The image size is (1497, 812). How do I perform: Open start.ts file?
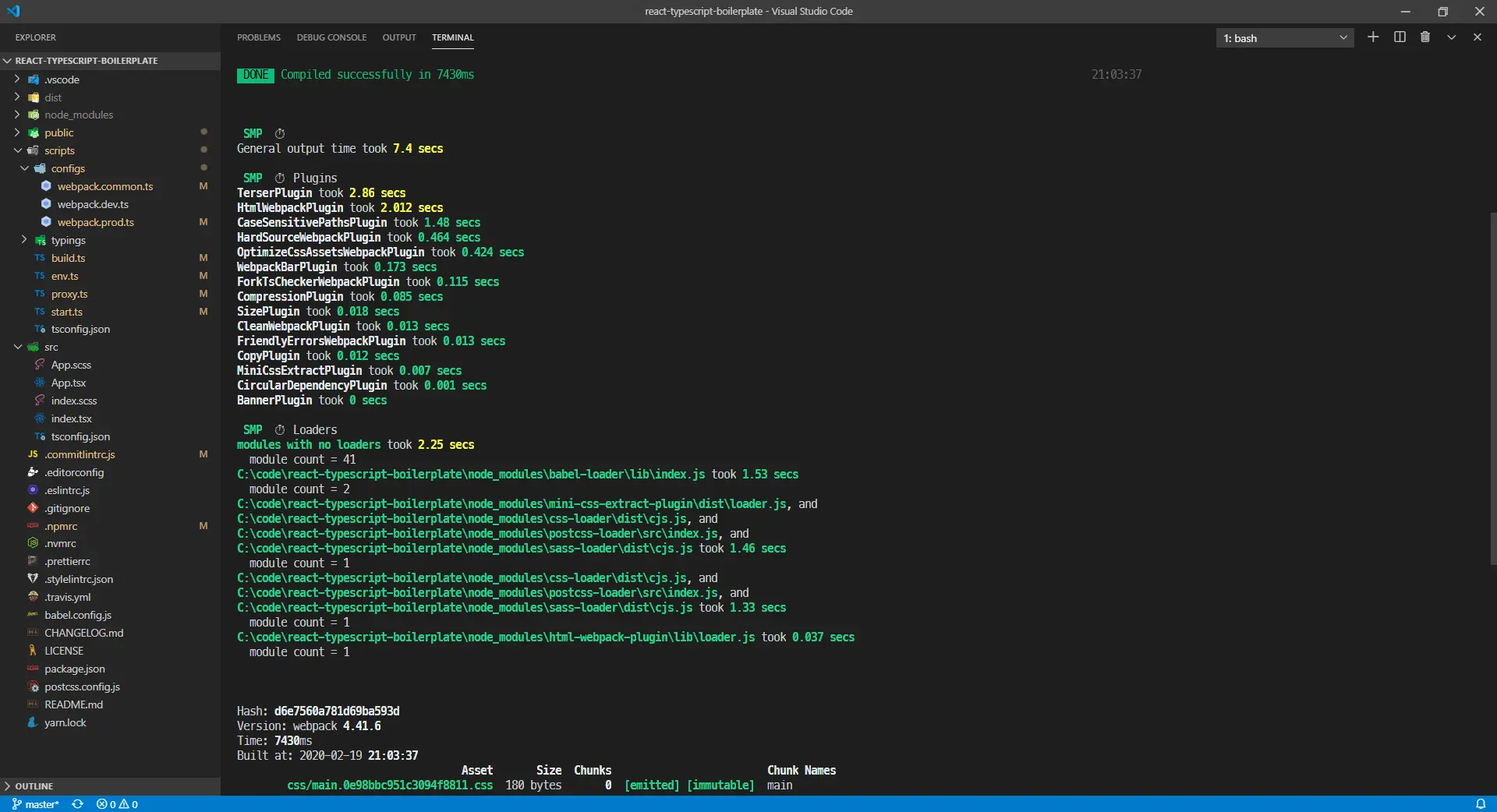click(66, 312)
